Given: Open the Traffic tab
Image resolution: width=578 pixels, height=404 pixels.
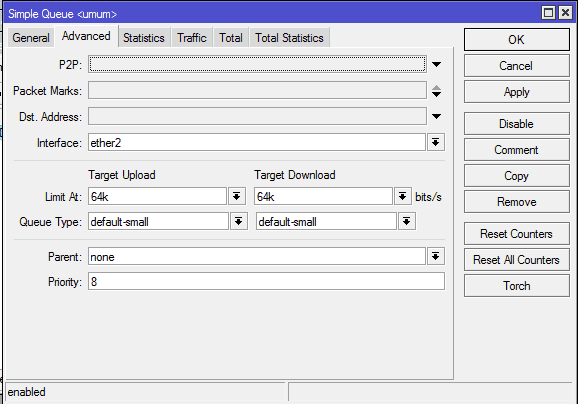Looking at the screenshot, I should pyautogui.click(x=192, y=38).
